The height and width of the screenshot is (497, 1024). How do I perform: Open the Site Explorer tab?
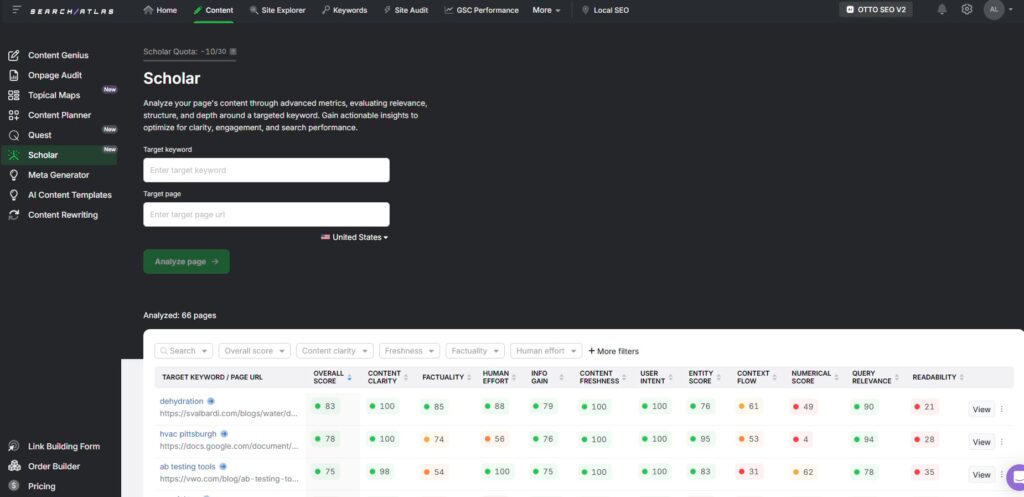(x=278, y=10)
